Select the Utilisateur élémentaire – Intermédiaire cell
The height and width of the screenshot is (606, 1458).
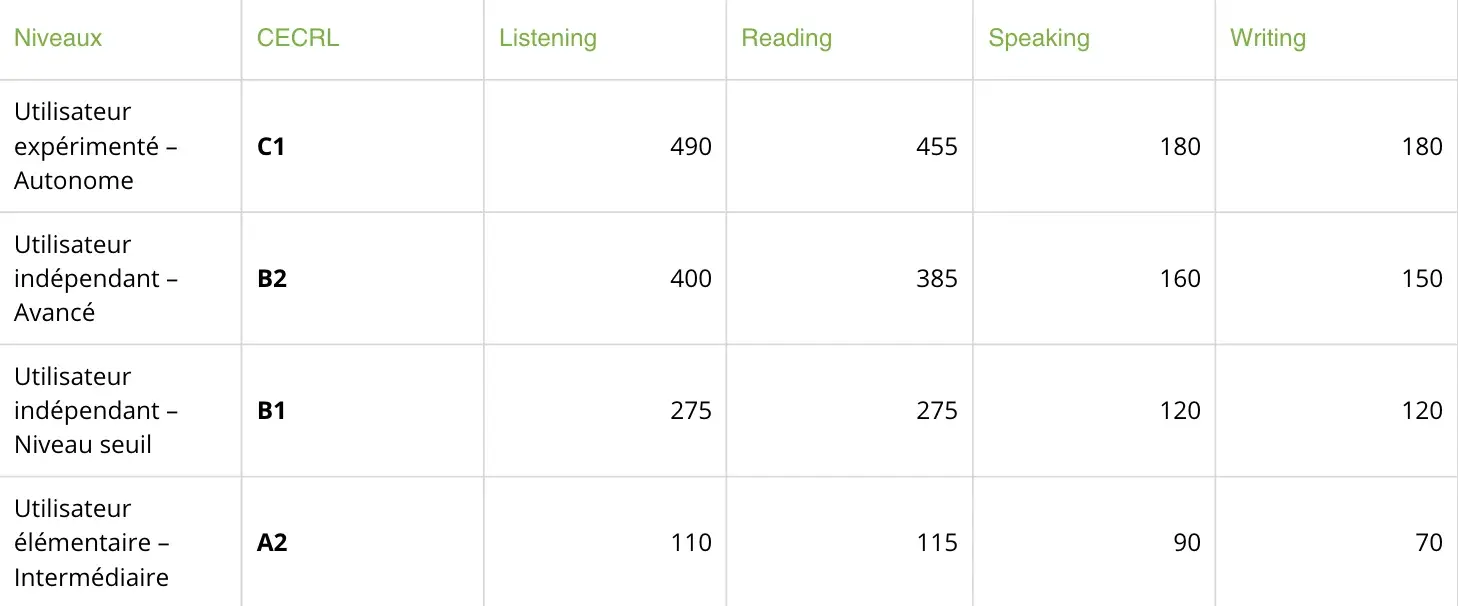pos(92,543)
